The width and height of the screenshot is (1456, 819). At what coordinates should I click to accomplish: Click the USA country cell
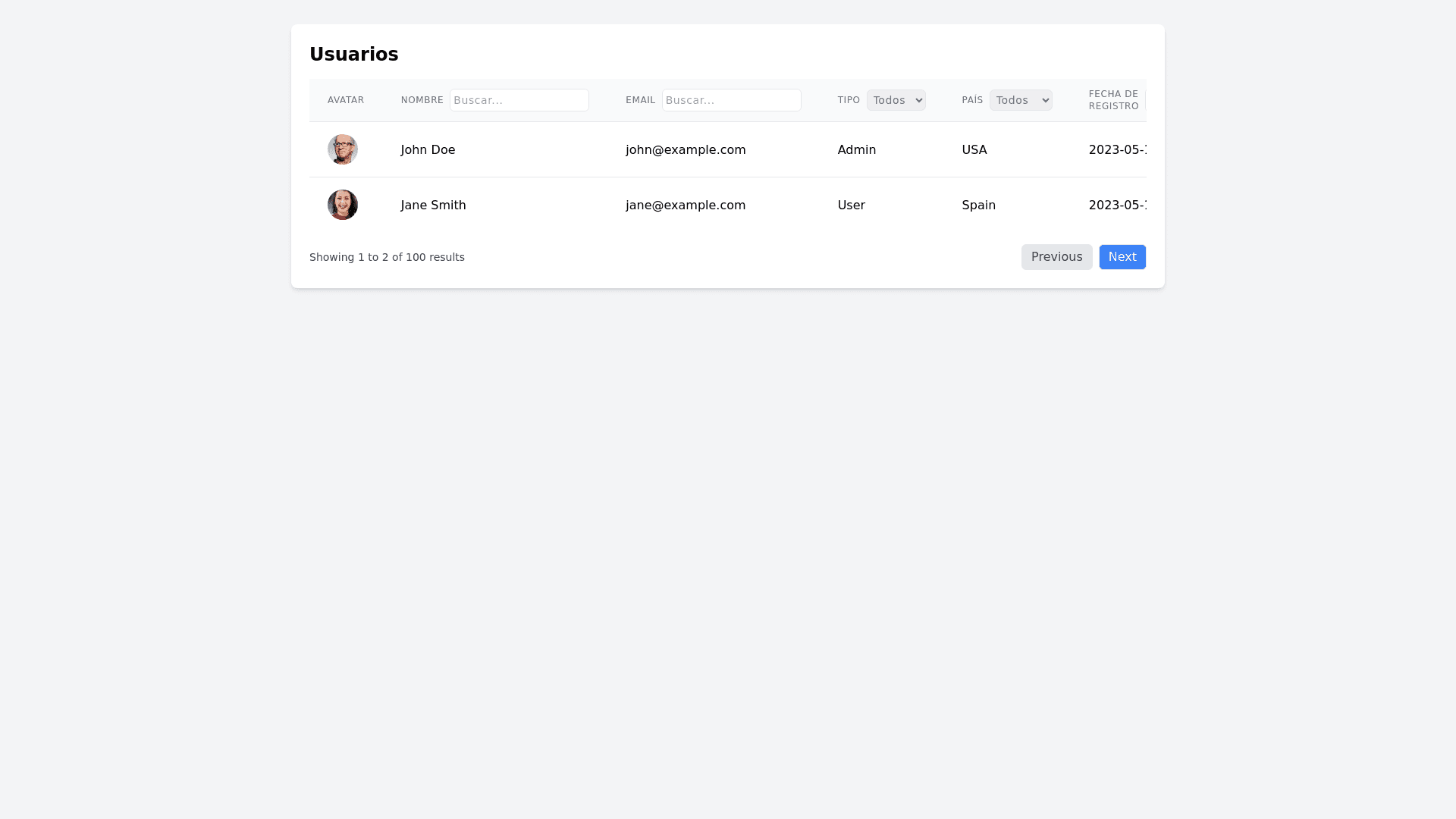coord(974,150)
